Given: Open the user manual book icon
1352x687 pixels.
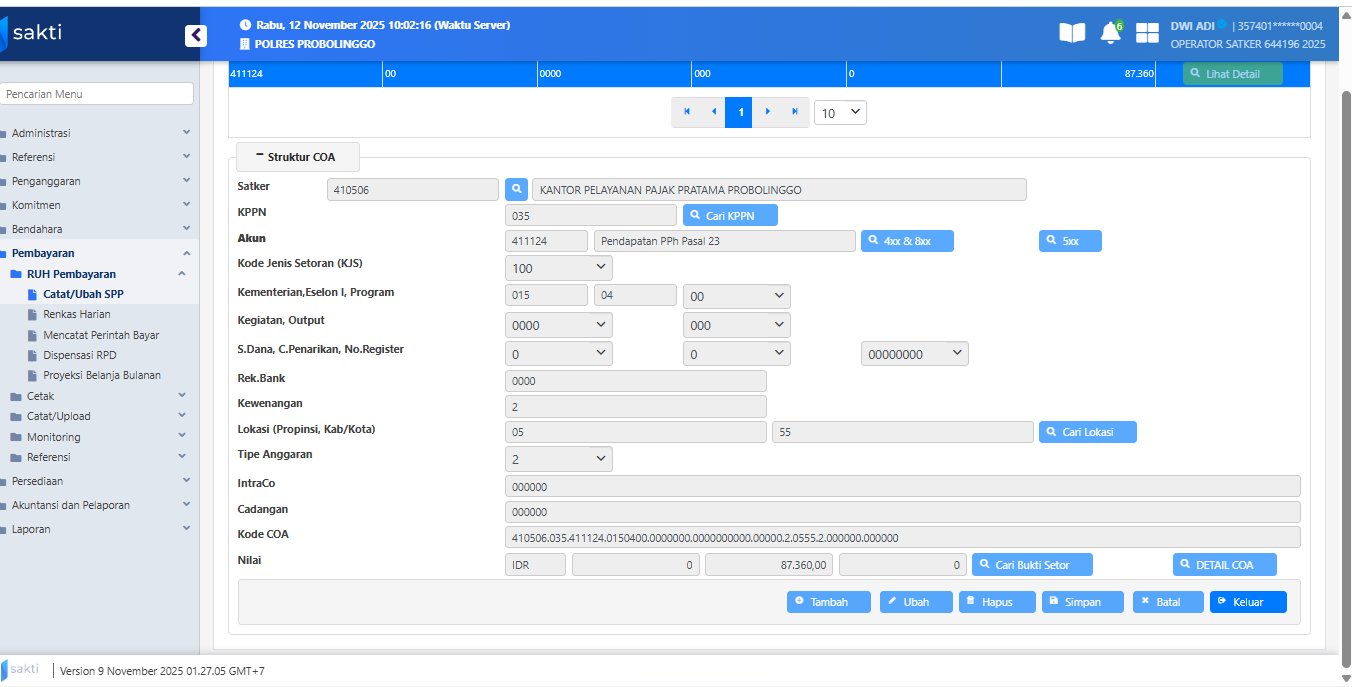Looking at the screenshot, I should [x=1072, y=33].
